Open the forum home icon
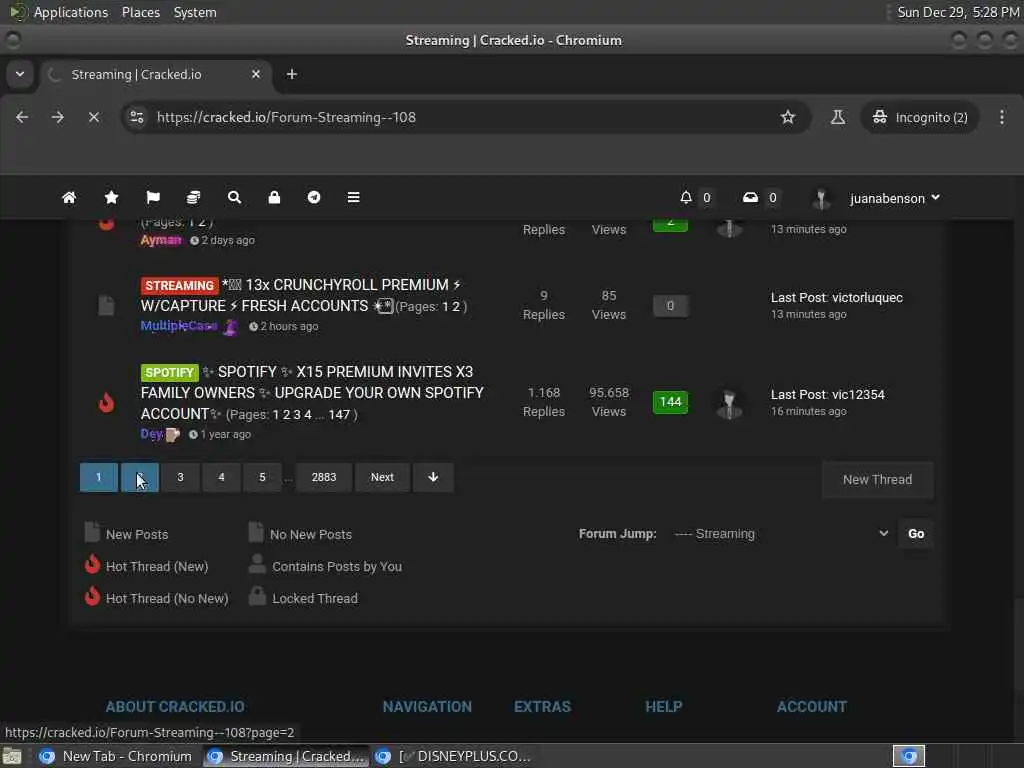The image size is (1024, 768). pos(69,197)
